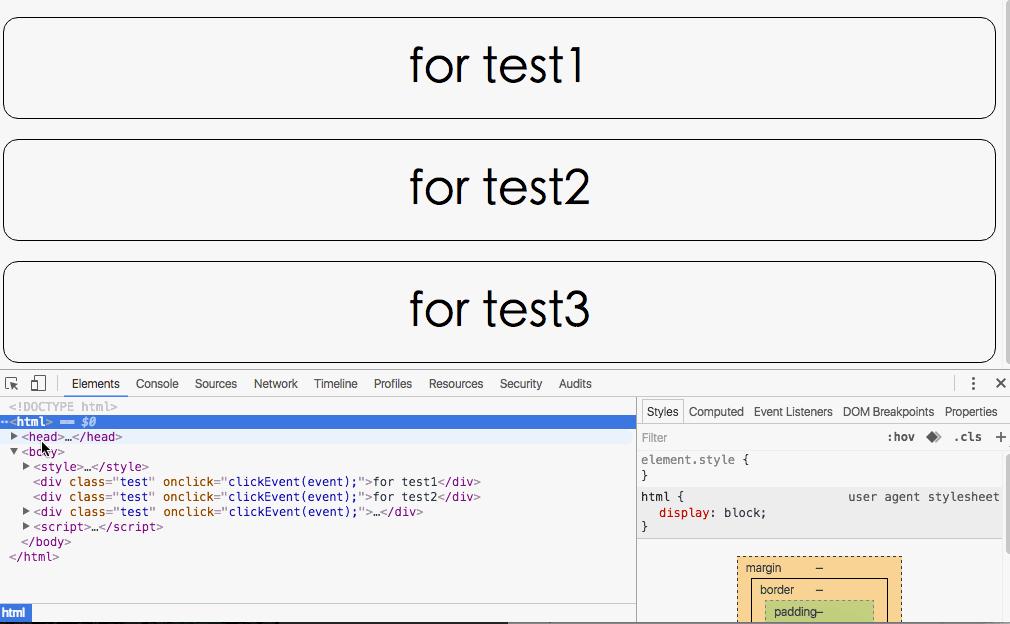Expand the head element node
Viewport: 1010px width, 624px height.
click(14, 437)
